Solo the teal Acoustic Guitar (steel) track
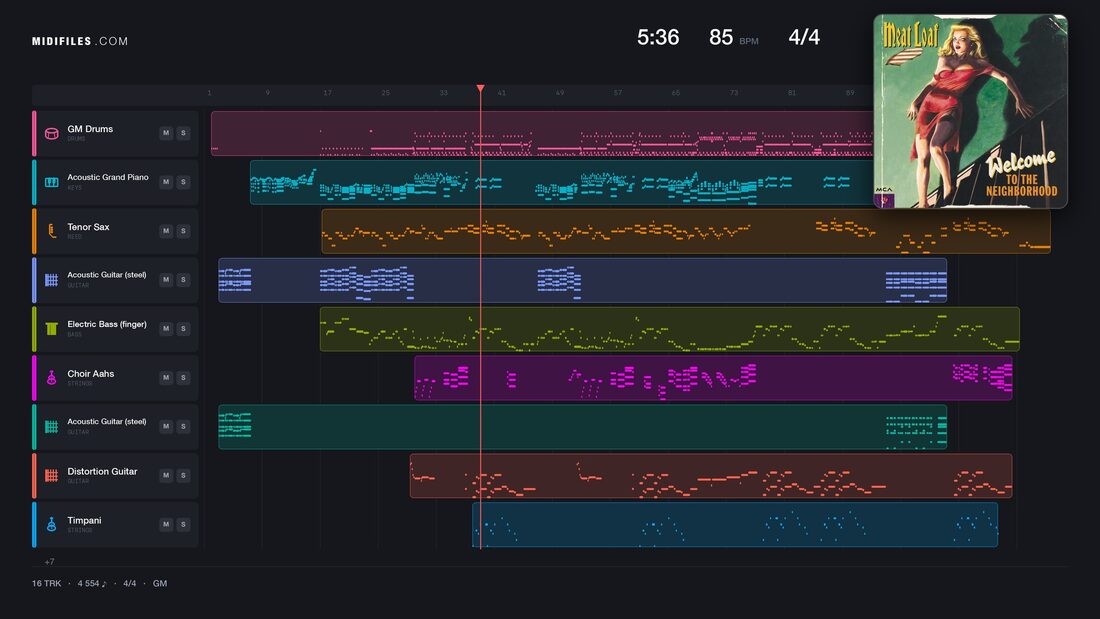This screenshot has height=619, width=1100. [183, 426]
